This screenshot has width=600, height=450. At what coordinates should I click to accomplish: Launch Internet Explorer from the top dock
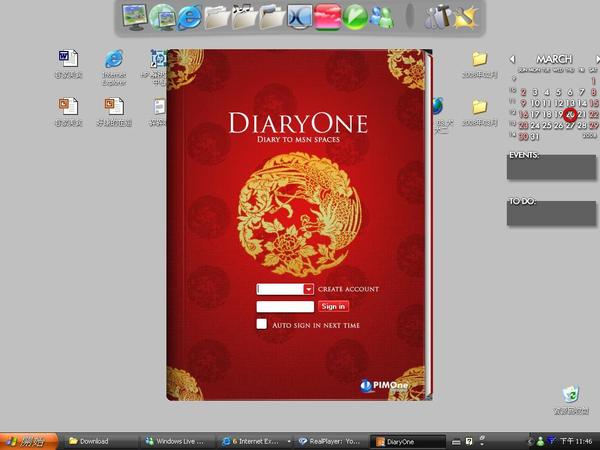click(x=190, y=17)
